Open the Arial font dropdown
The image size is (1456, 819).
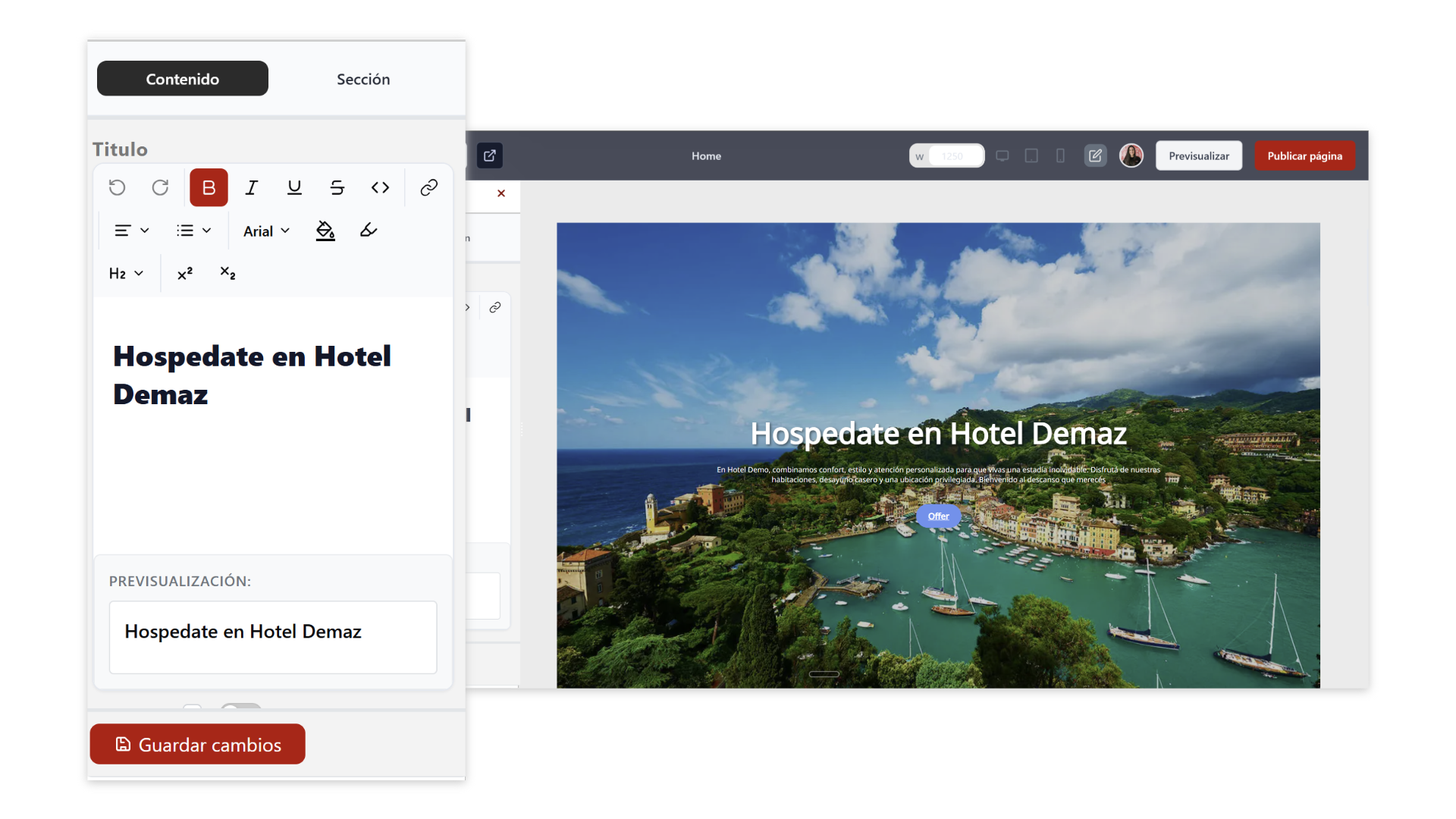[266, 231]
